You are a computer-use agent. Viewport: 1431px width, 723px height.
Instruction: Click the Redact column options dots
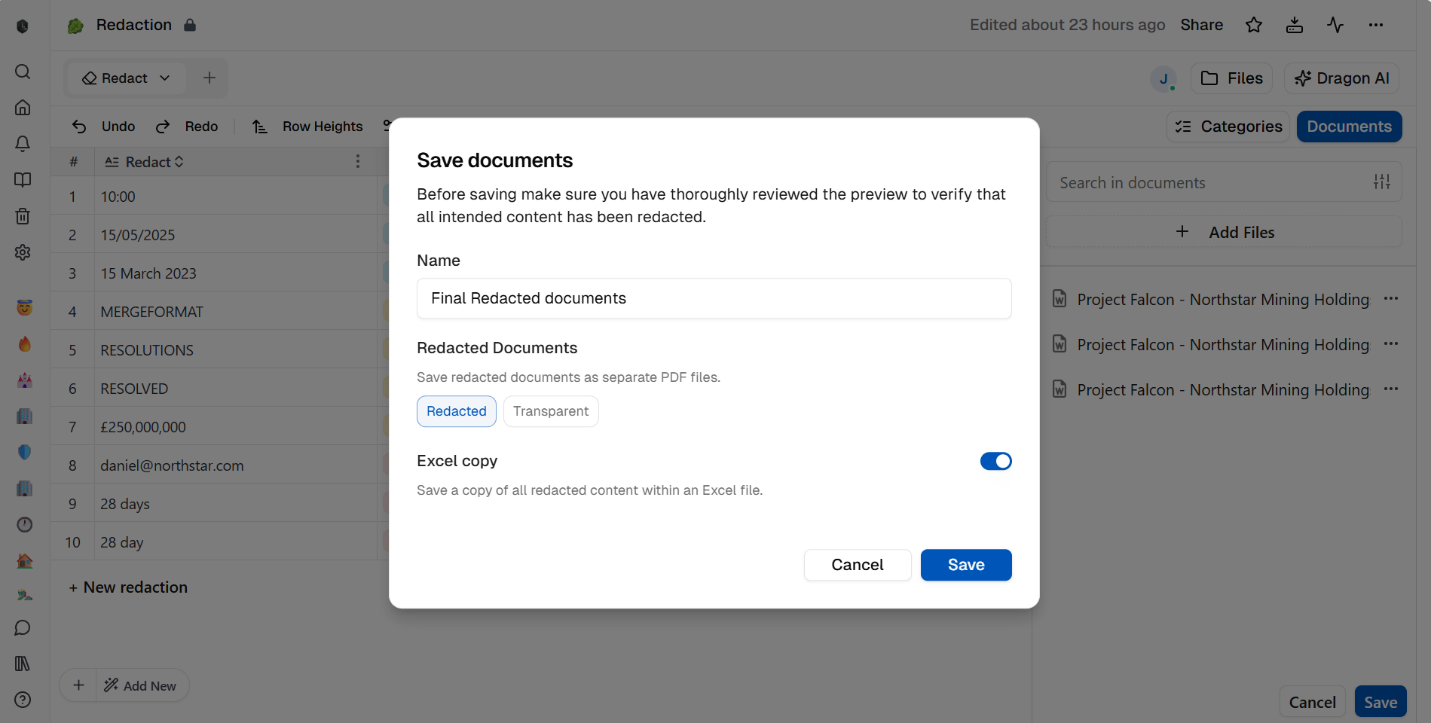(x=358, y=162)
